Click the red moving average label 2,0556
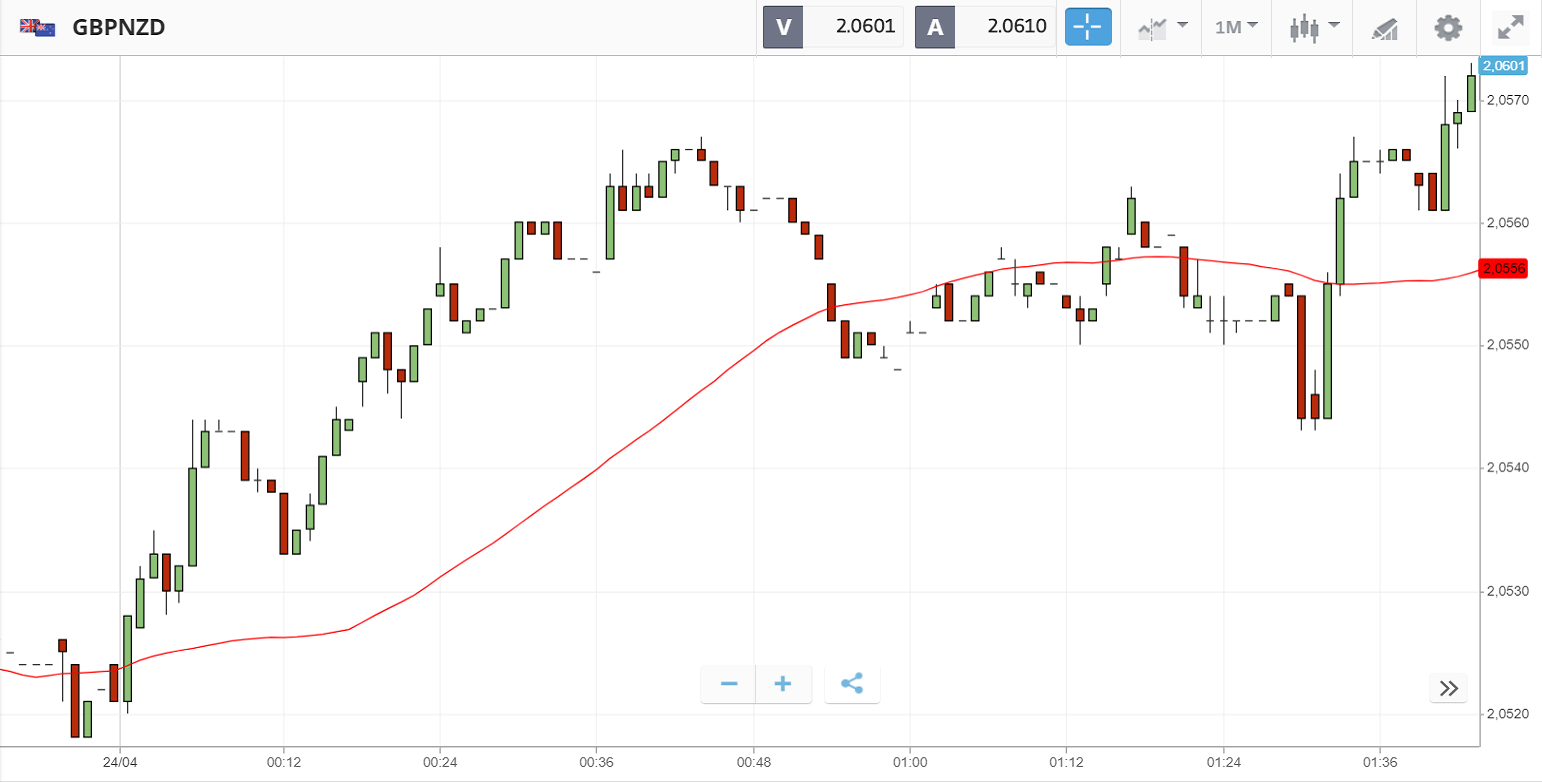This screenshot has width=1542, height=782. tap(1503, 268)
